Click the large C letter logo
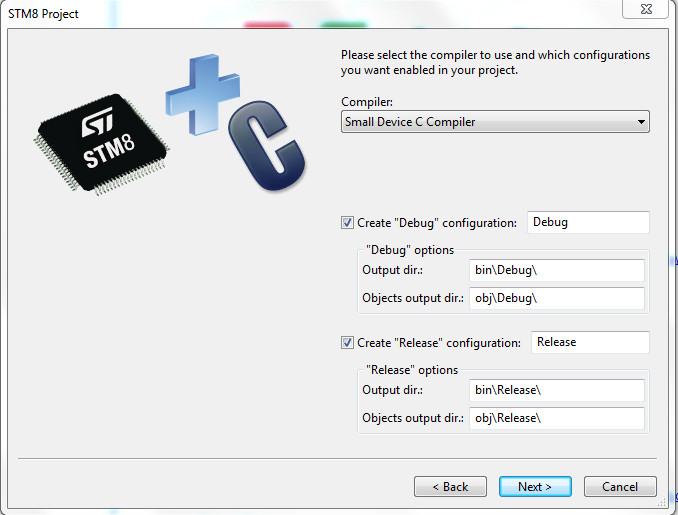 pyautogui.click(x=266, y=146)
